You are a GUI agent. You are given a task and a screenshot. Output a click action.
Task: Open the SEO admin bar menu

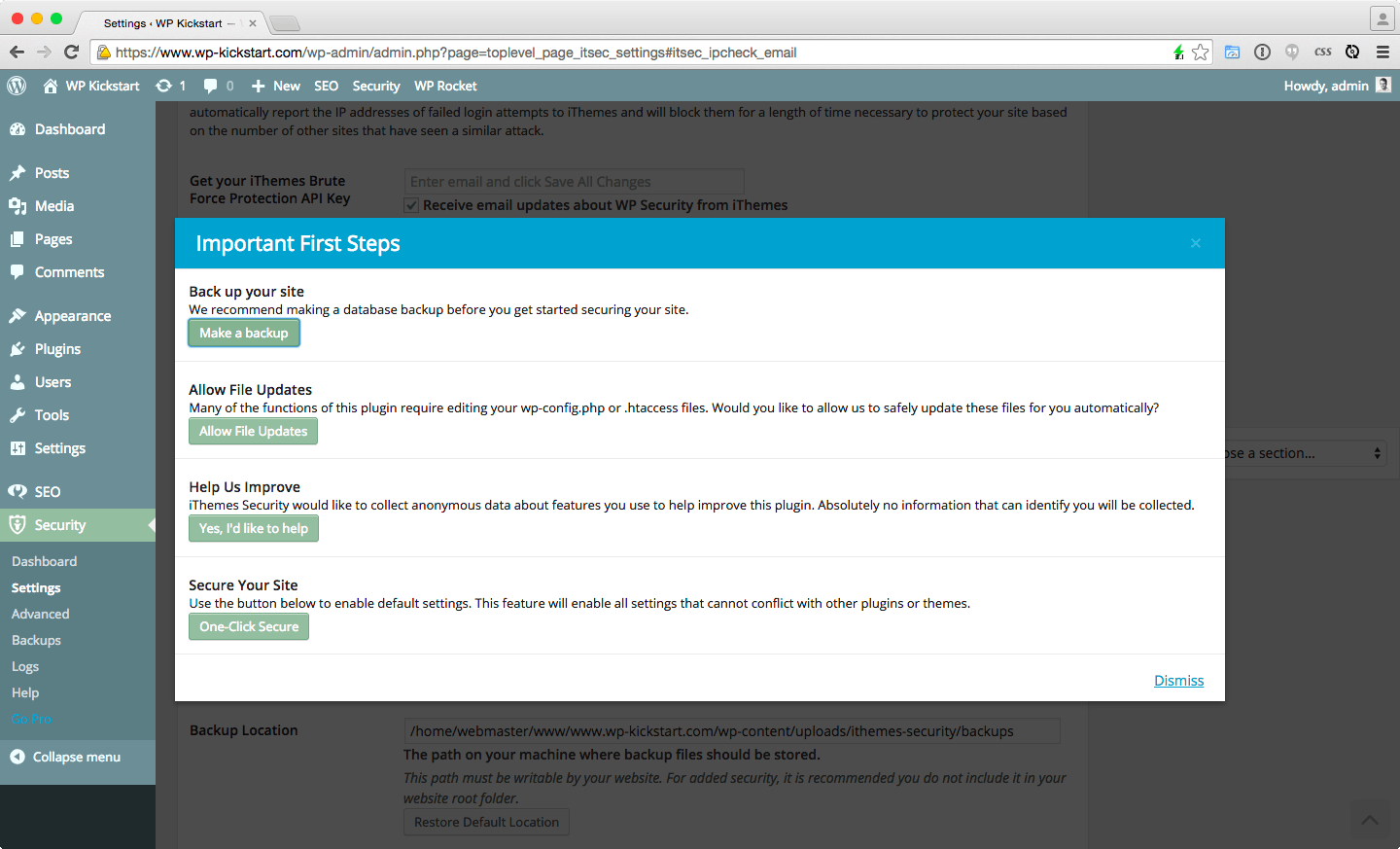pos(326,86)
